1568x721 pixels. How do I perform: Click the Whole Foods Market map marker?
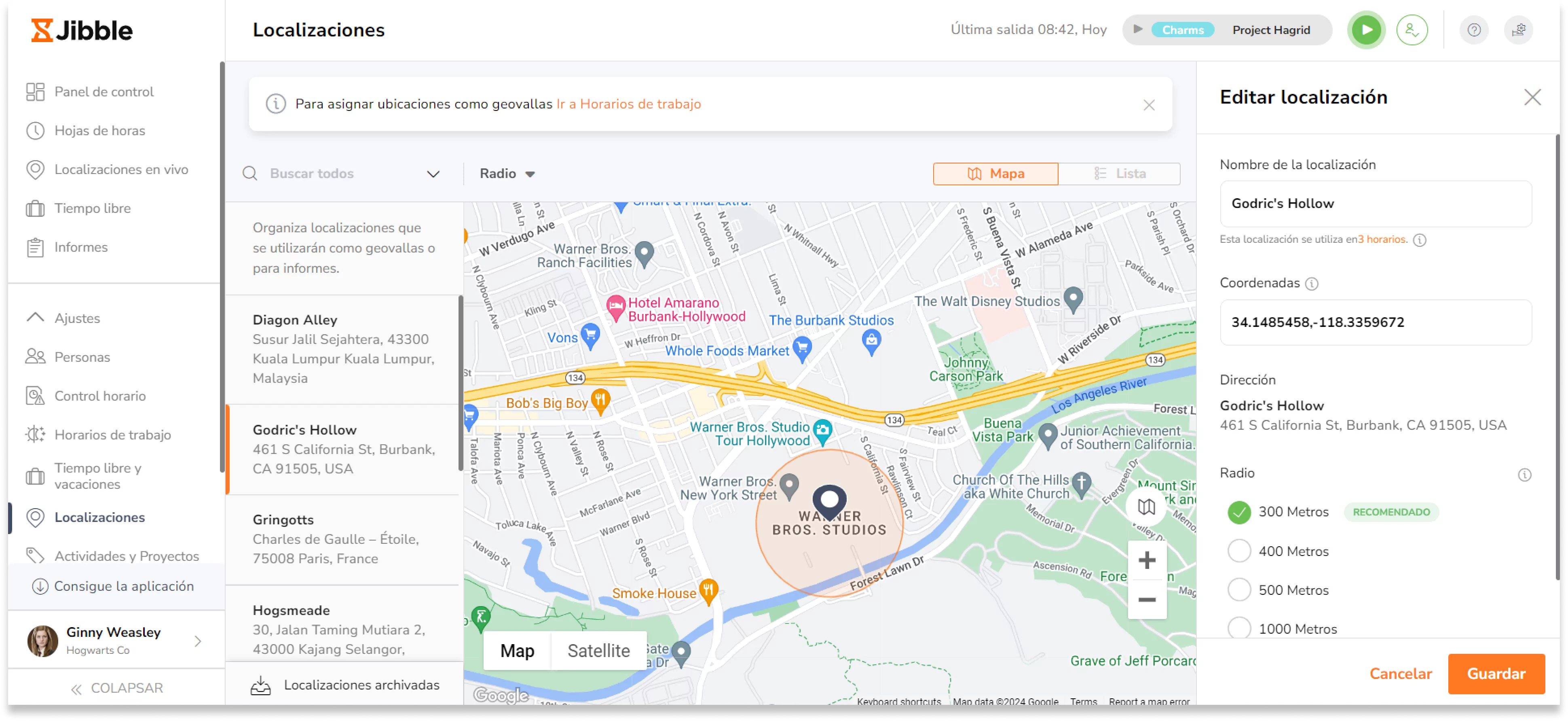coord(802,350)
